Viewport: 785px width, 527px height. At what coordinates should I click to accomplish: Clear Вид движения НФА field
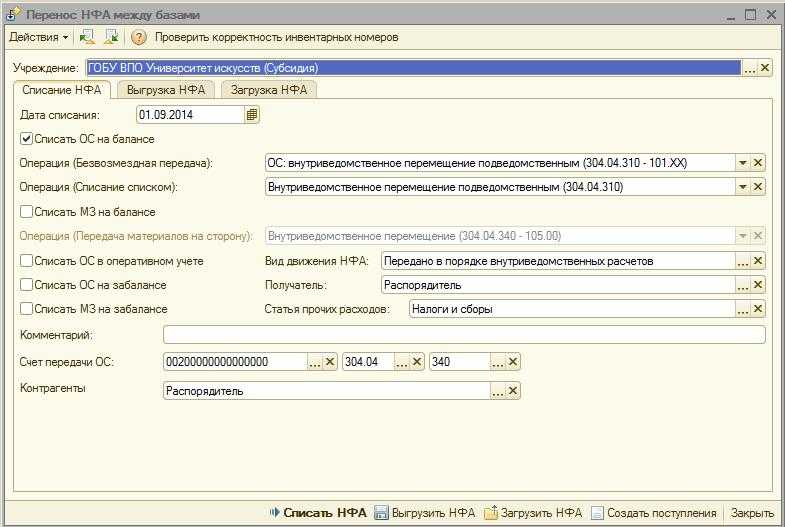(x=757, y=261)
